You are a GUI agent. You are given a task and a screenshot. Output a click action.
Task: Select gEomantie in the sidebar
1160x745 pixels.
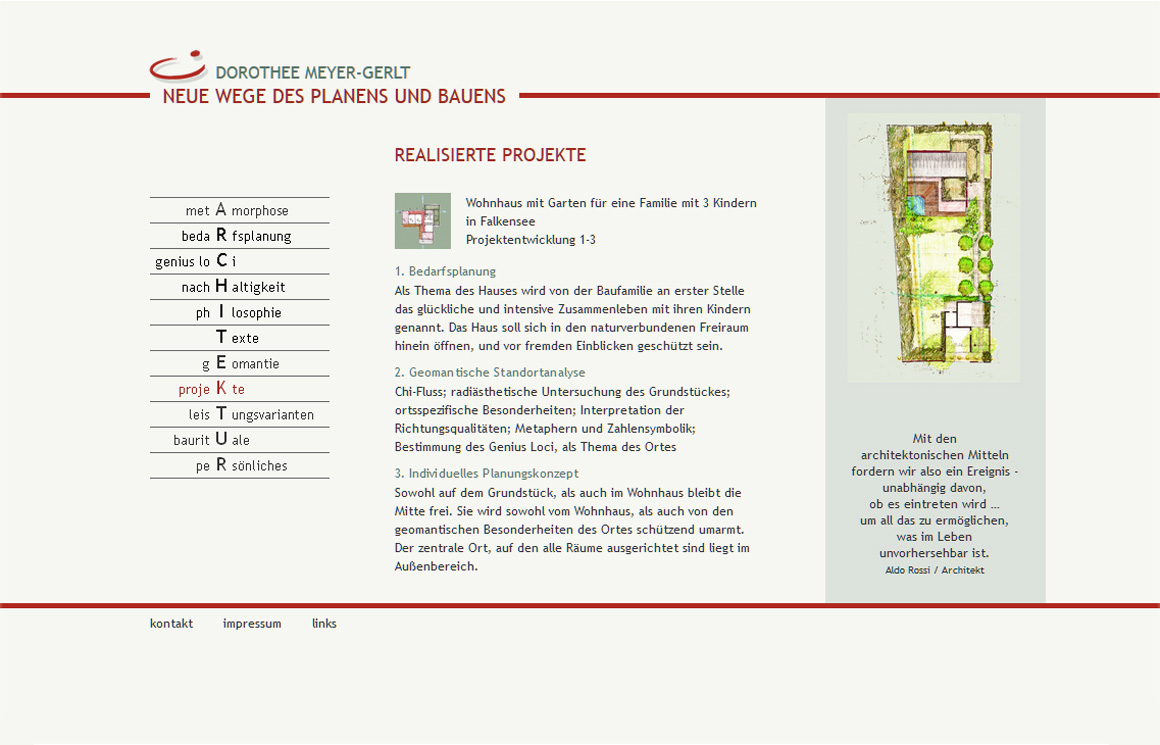tap(240, 363)
